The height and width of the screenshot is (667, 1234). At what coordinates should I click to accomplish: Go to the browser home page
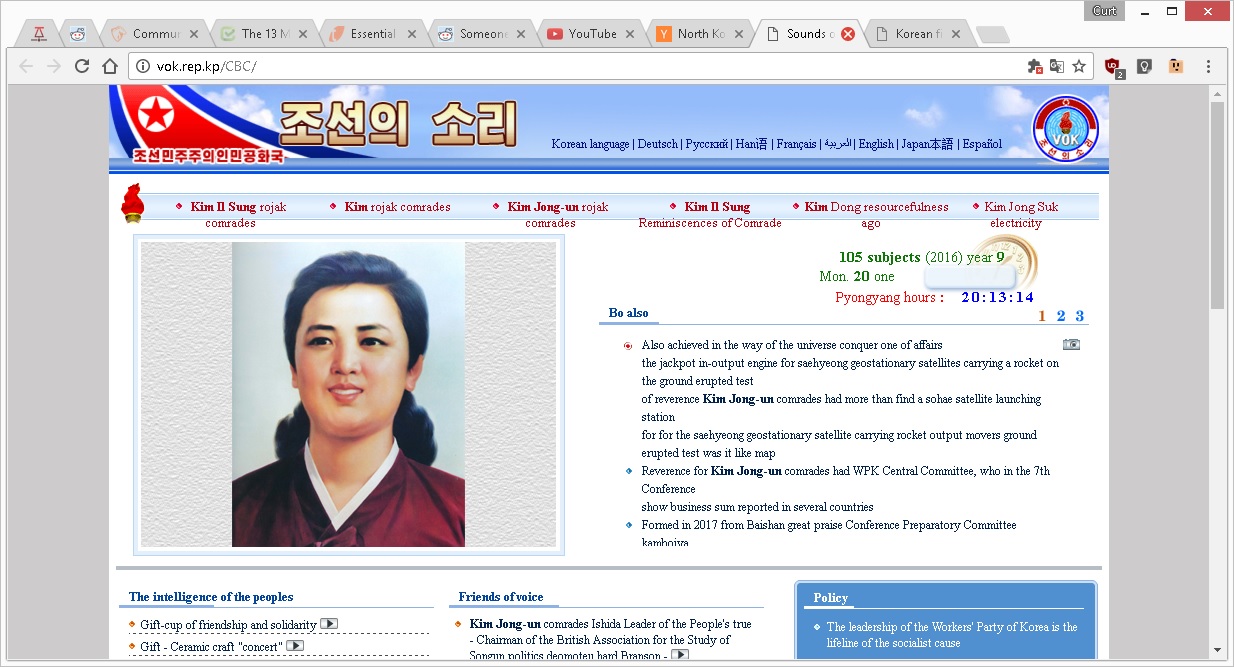[x=109, y=66]
